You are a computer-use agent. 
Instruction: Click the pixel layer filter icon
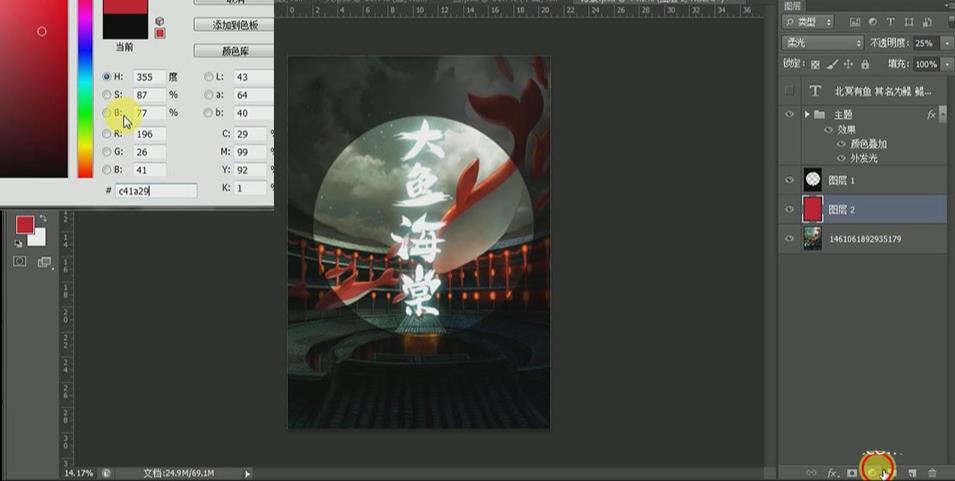tap(855, 22)
